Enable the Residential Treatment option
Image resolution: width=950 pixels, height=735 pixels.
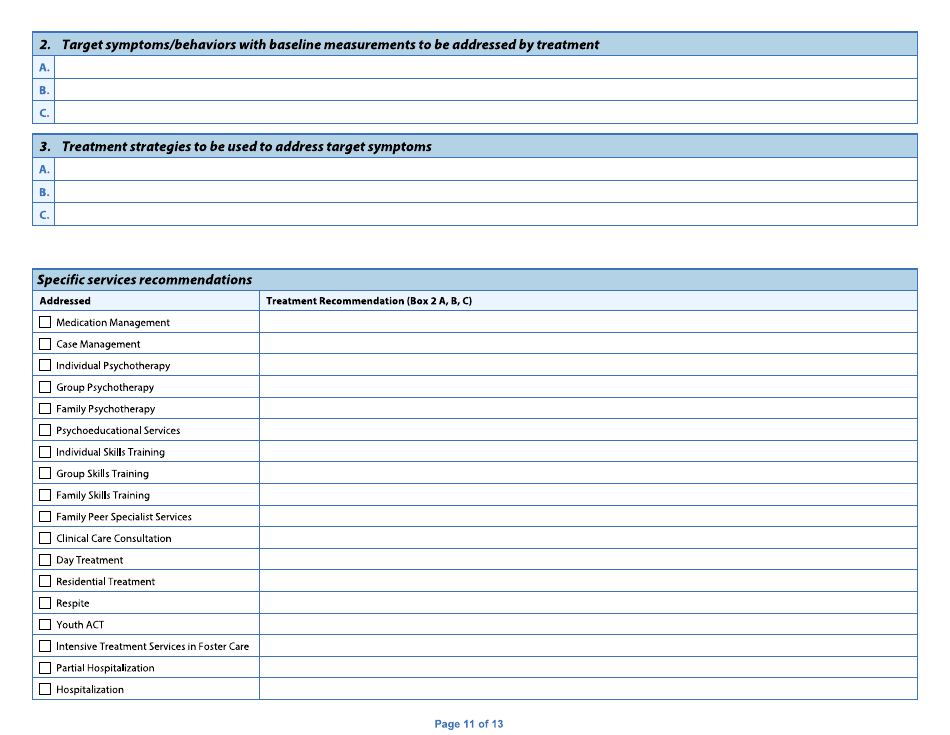click(x=45, y=580)
